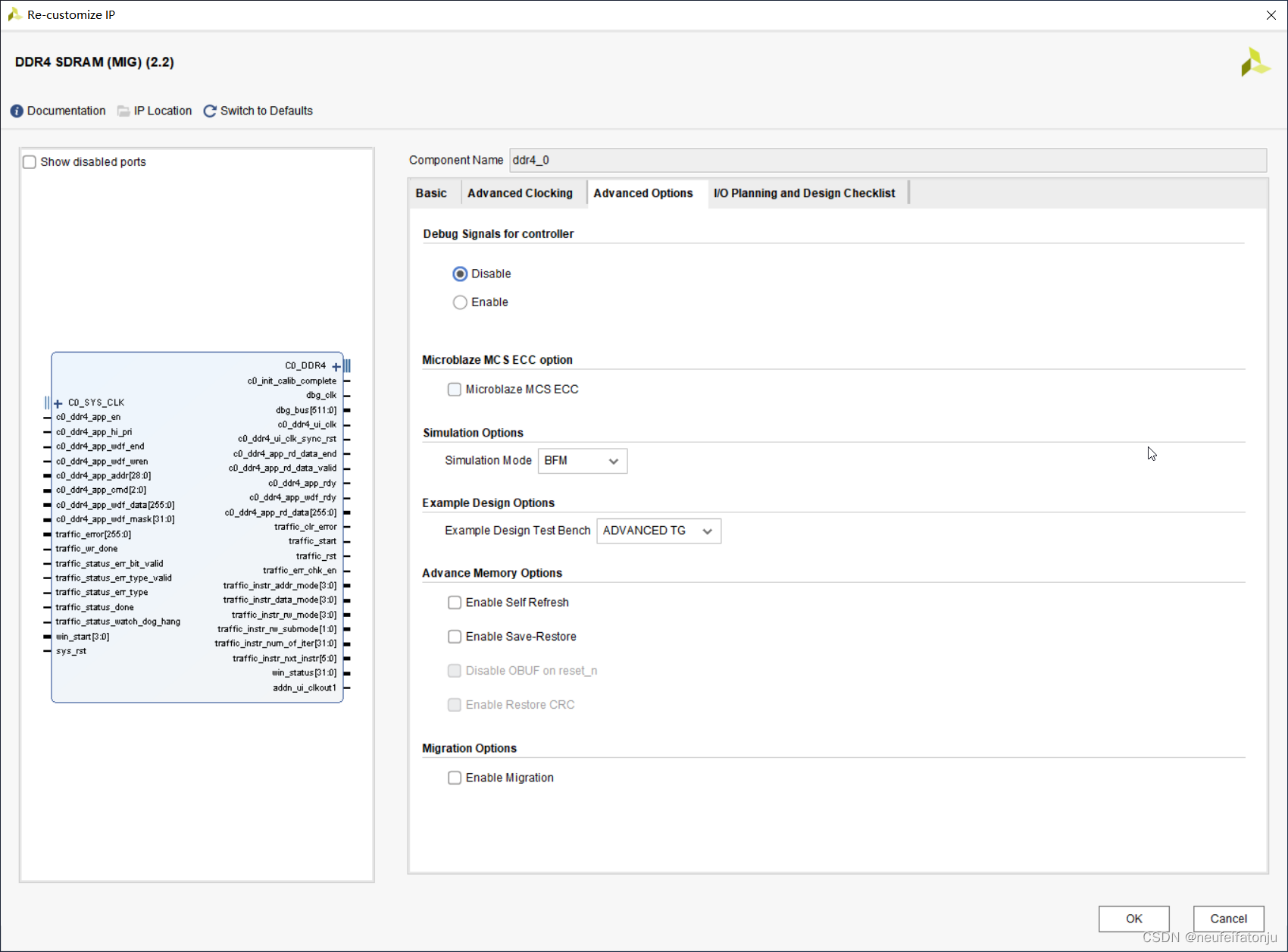Open I/O Planning and Design Checklist tab
The height and width of the screenshot is (952, 1288).
pyautogui.click(x=805, y=193)
